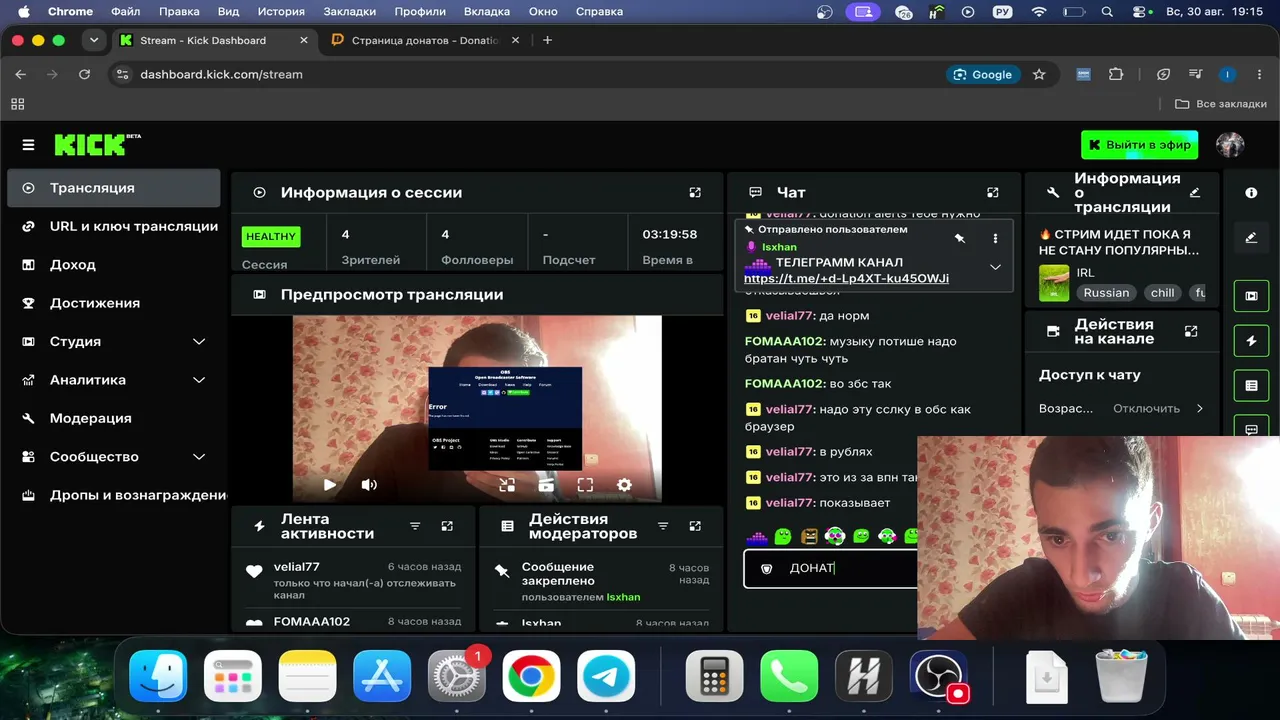Toggle the stream preview panel button in right rail
The image size is (1280, 720).
[1251, 296]
